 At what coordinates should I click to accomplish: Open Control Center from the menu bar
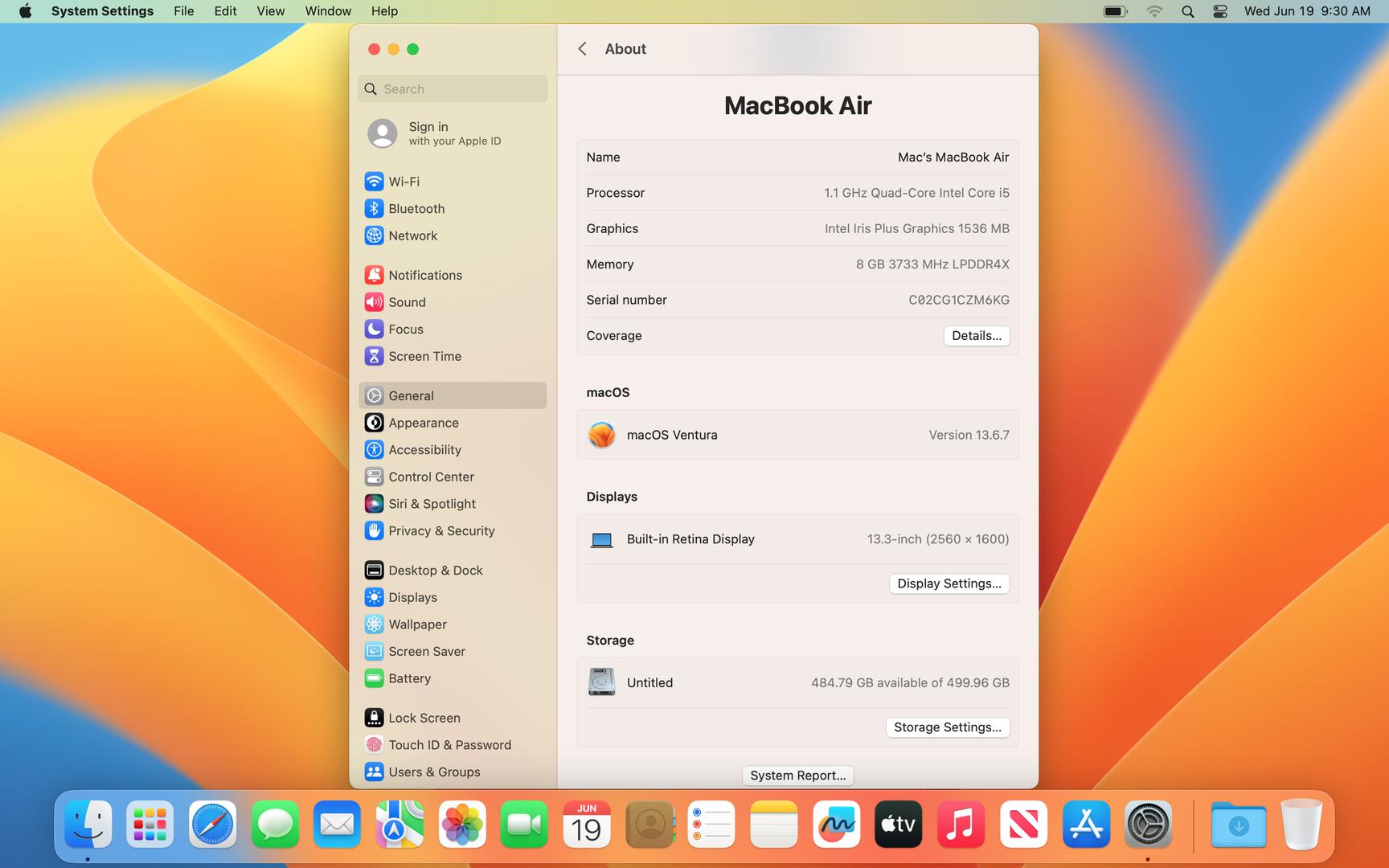pyautogui.click(x=1219, y=11)
